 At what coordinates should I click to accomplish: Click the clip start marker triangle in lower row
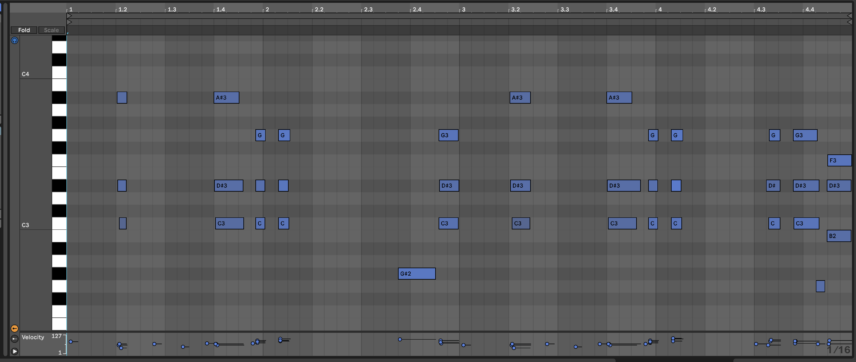click(69, 22)
